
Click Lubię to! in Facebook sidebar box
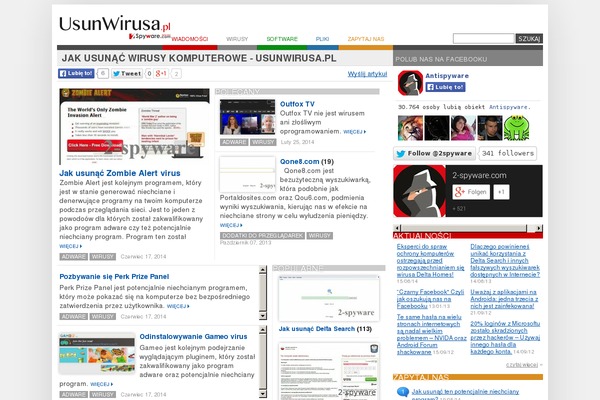click(x=445, y=87)
